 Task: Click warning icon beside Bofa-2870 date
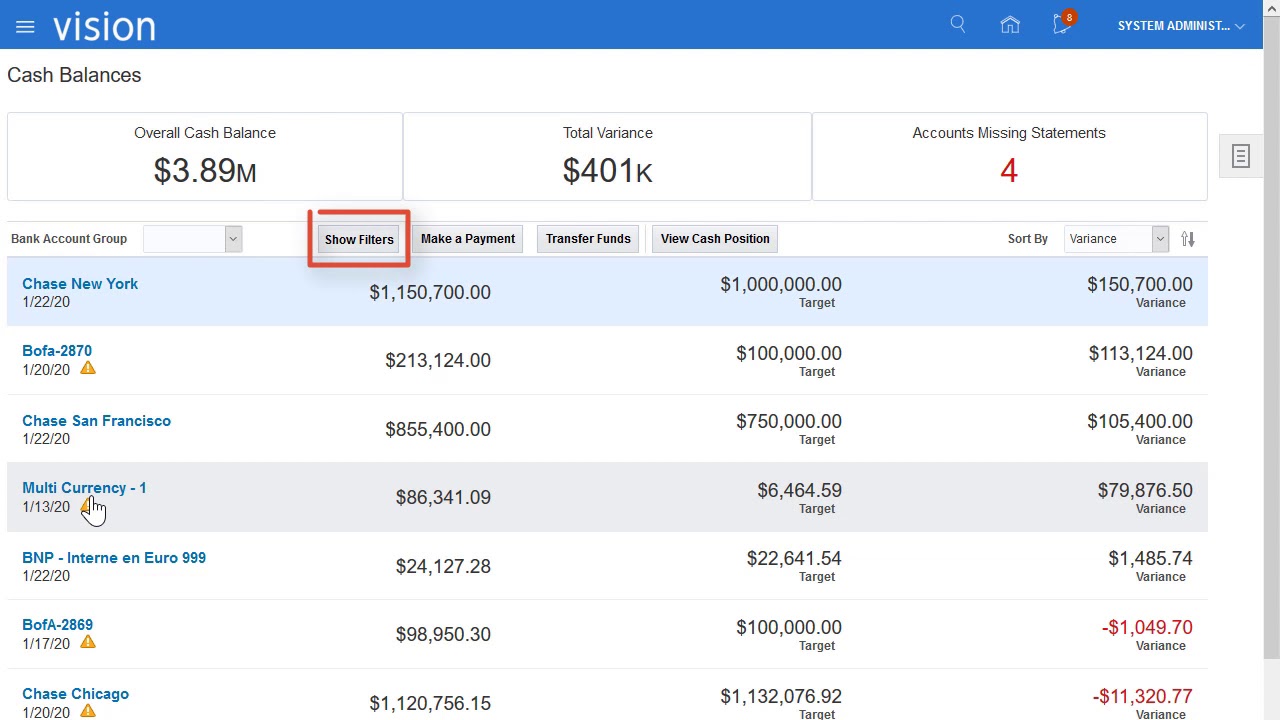tap(88, 368)
